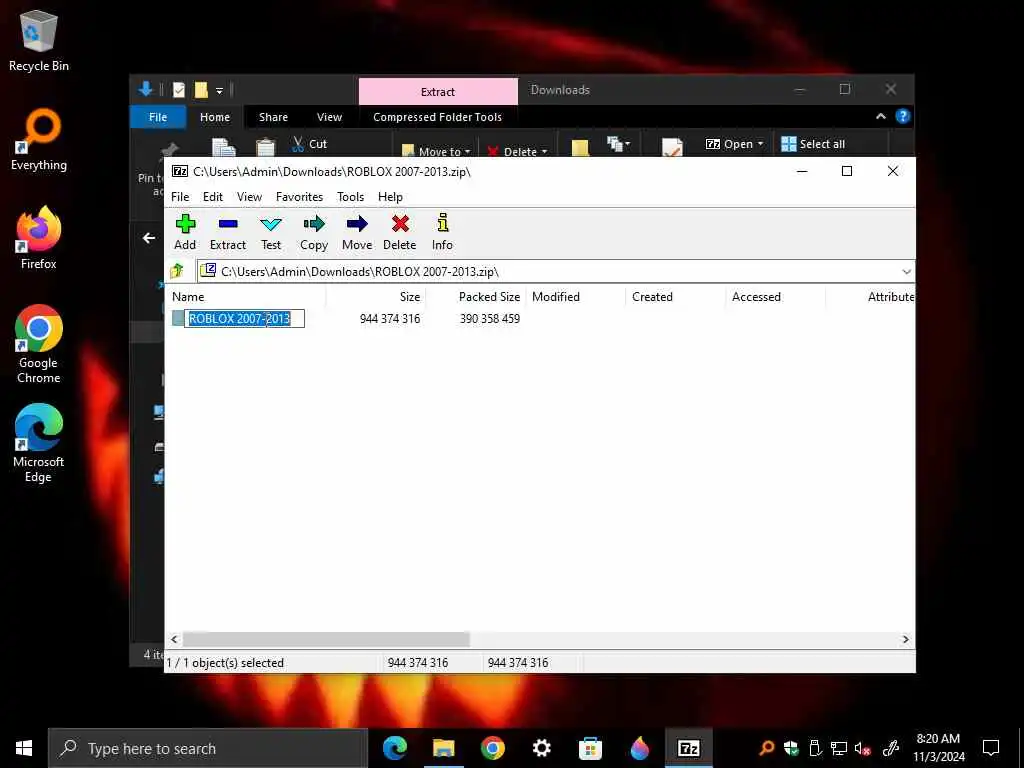Open the notification center icon
Viewport: 1024px width, 768px height.
(x=991, y=748)
